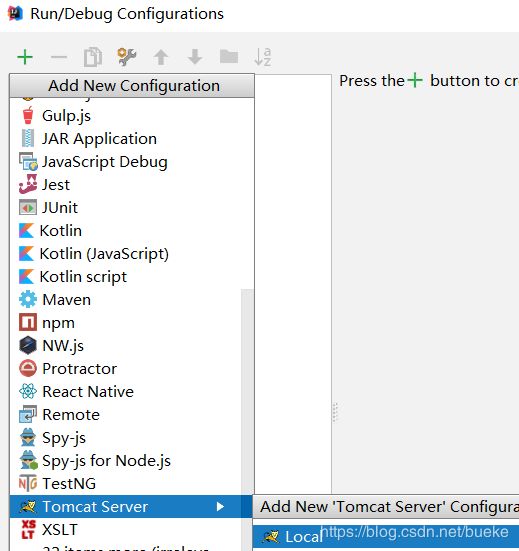Select Kotlin (JavaScript) entry
Screen dimensions: 519x551
(131, 253)
